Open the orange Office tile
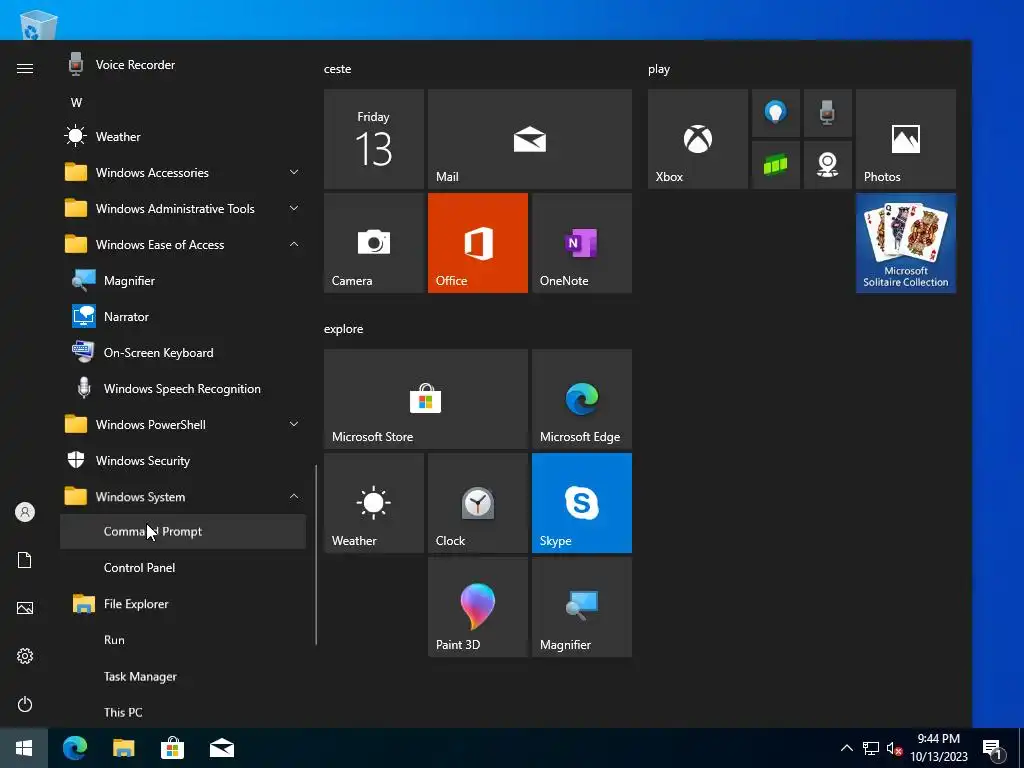The image size is (1024, 768). pos(477,243)
